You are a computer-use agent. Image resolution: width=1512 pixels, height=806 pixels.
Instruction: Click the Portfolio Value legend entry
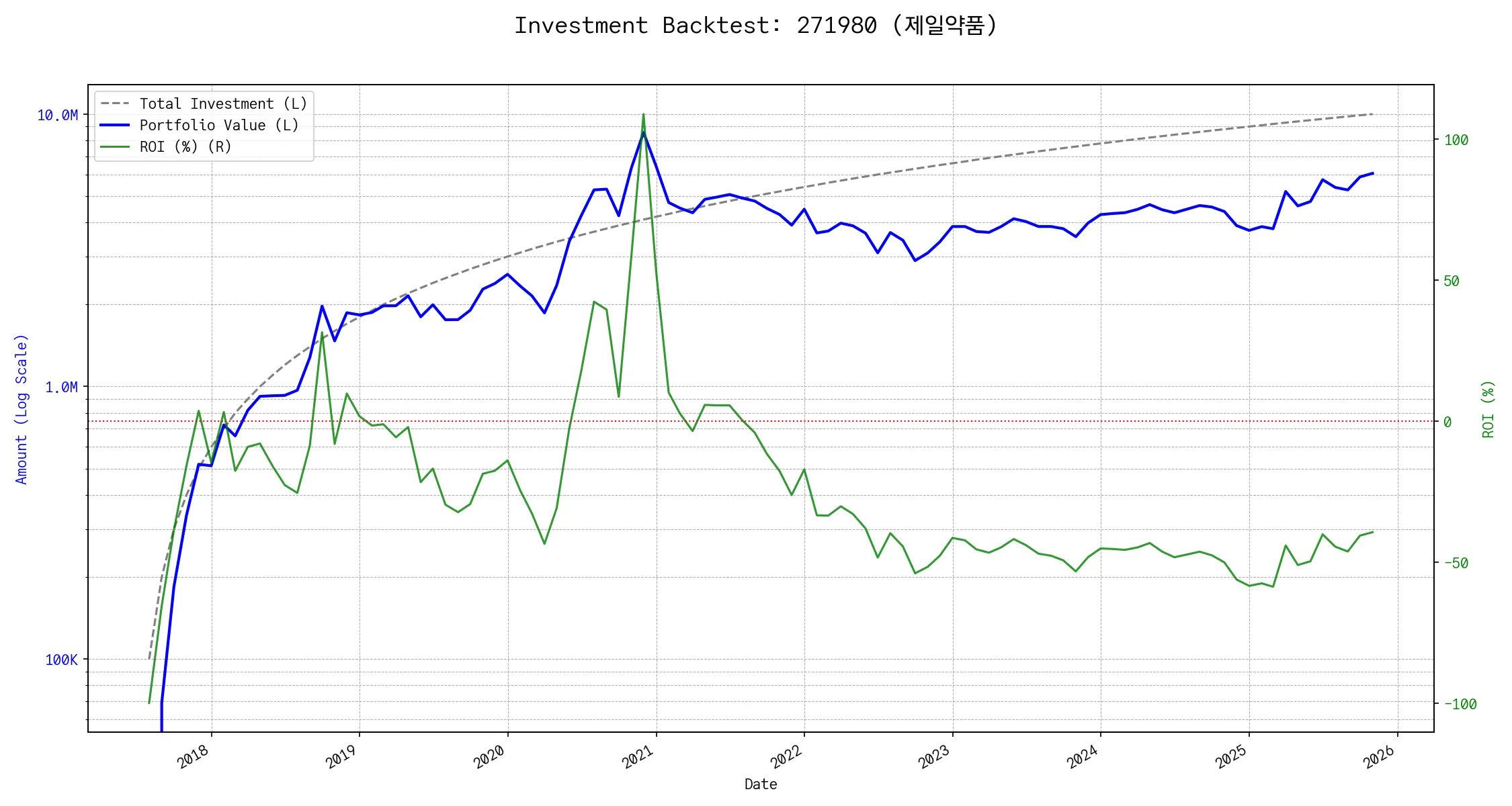pos(219,126)
